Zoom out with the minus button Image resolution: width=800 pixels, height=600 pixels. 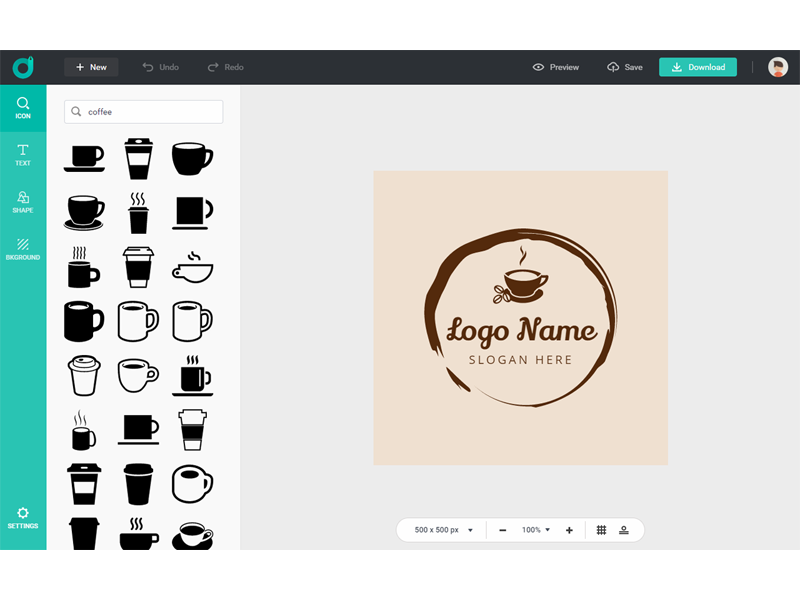[x=502, y=530]
